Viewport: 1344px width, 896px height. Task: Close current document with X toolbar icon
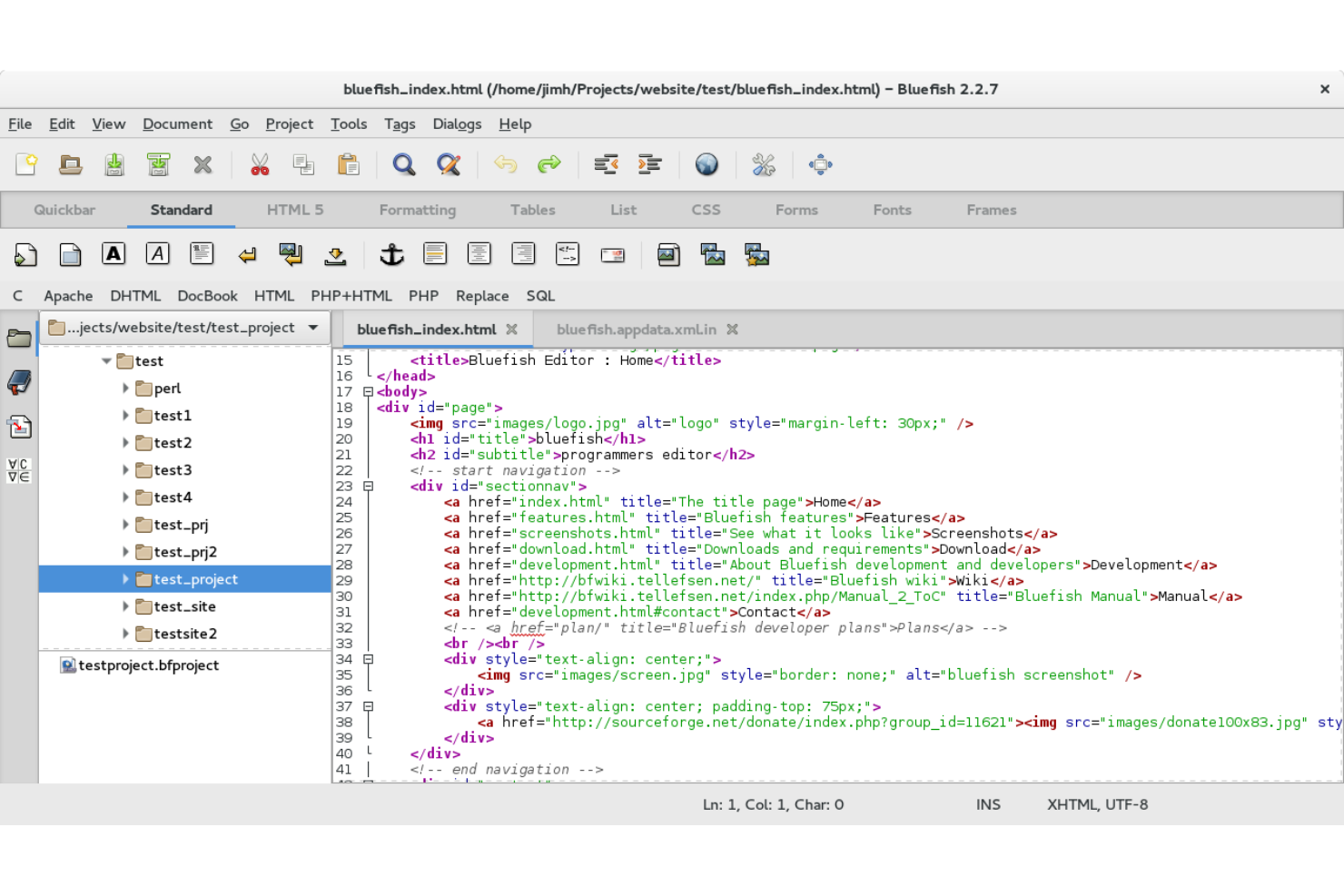tap(203, 164)
